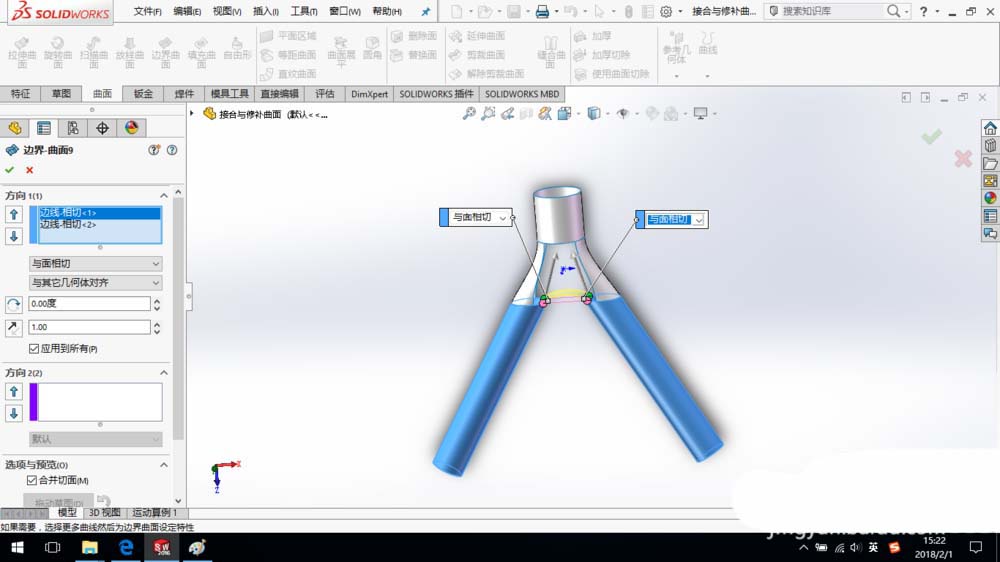Move Direction 1 curve up arrow
The width and height of the screenshot is (1000, 562).
pos(14,215)
